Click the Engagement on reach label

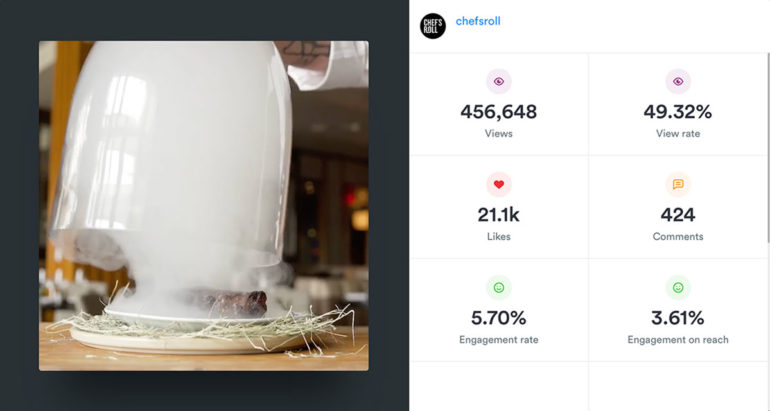click(x=678, y=340)
